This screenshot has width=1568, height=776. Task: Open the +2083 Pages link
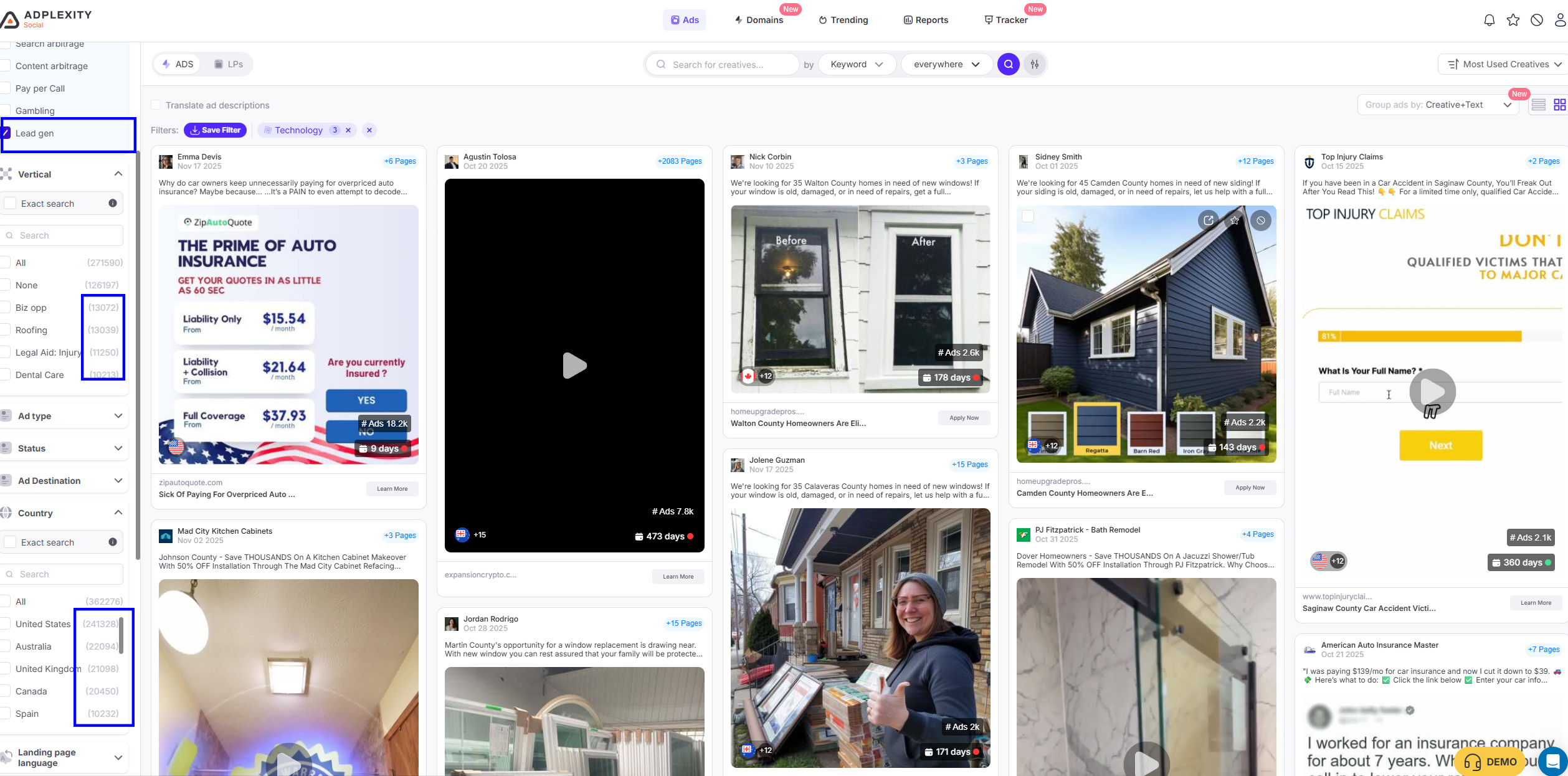[x=679, y=161]
